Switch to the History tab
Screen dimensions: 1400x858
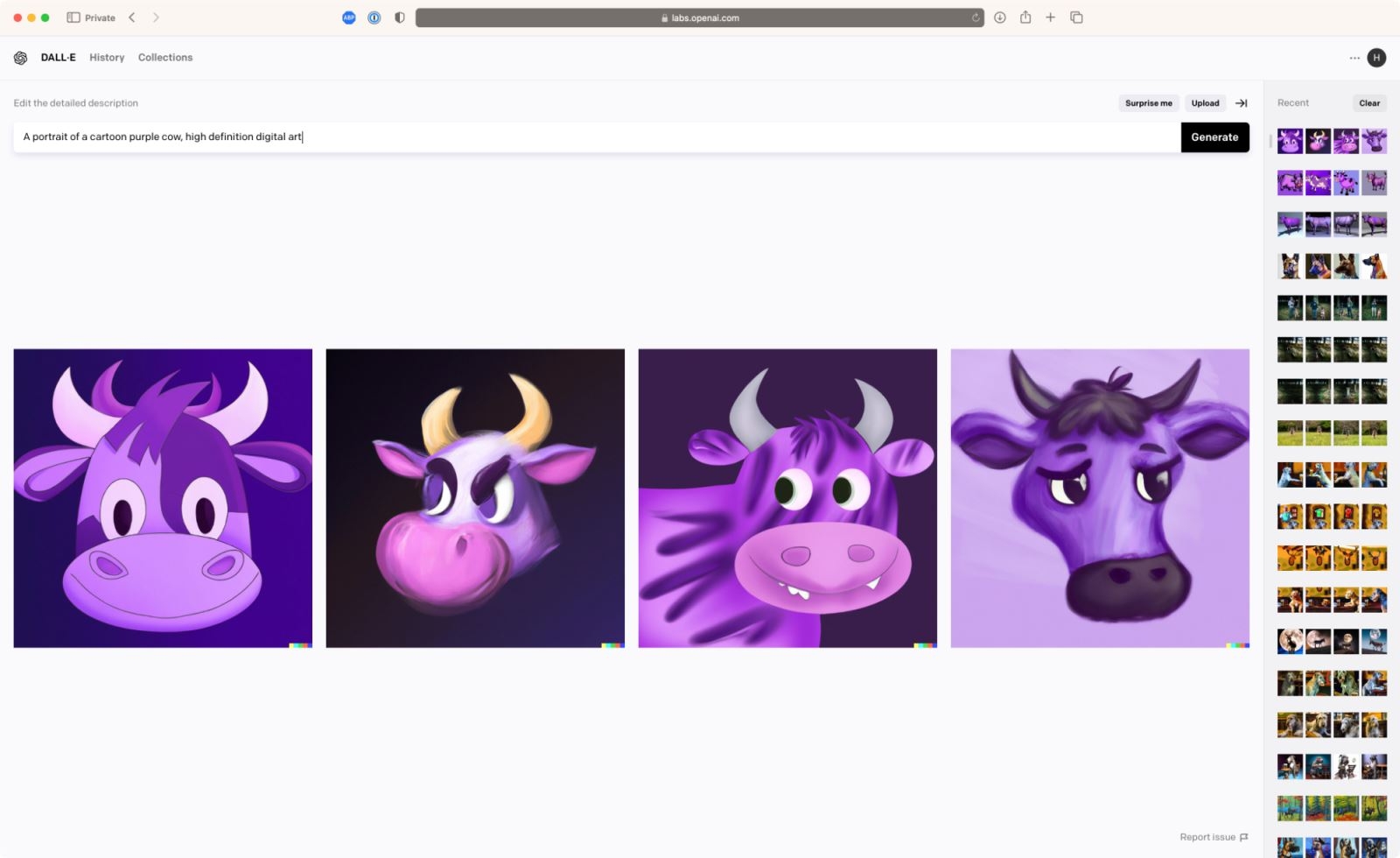point(107,58)
